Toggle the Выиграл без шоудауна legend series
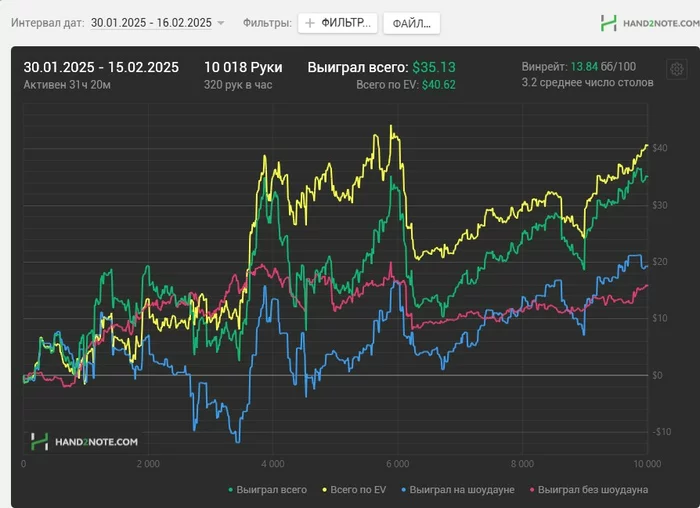Viewport: 700px width, 508px height. (588, 490)
